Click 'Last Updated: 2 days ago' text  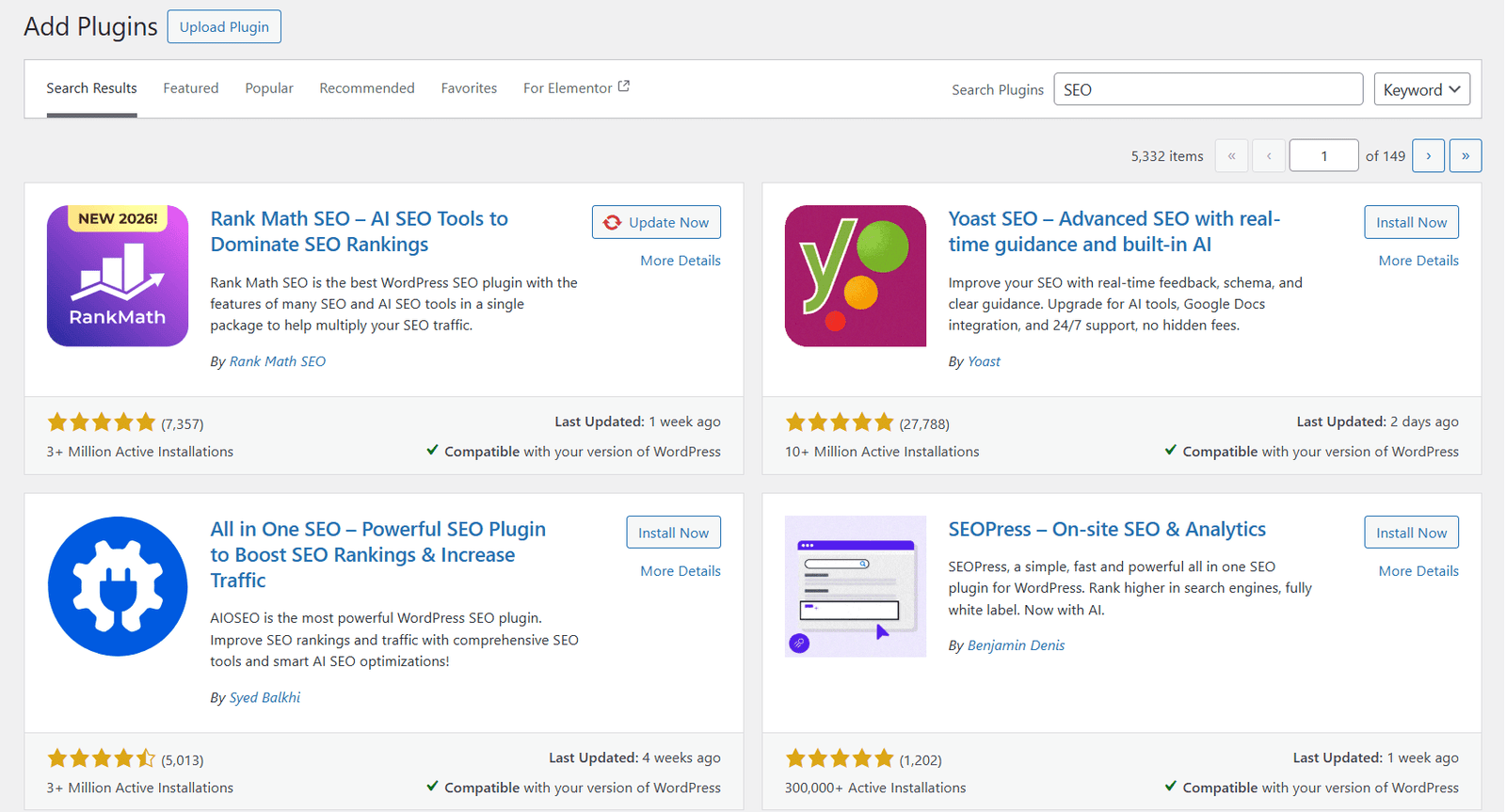click(x=1377, y=422)
